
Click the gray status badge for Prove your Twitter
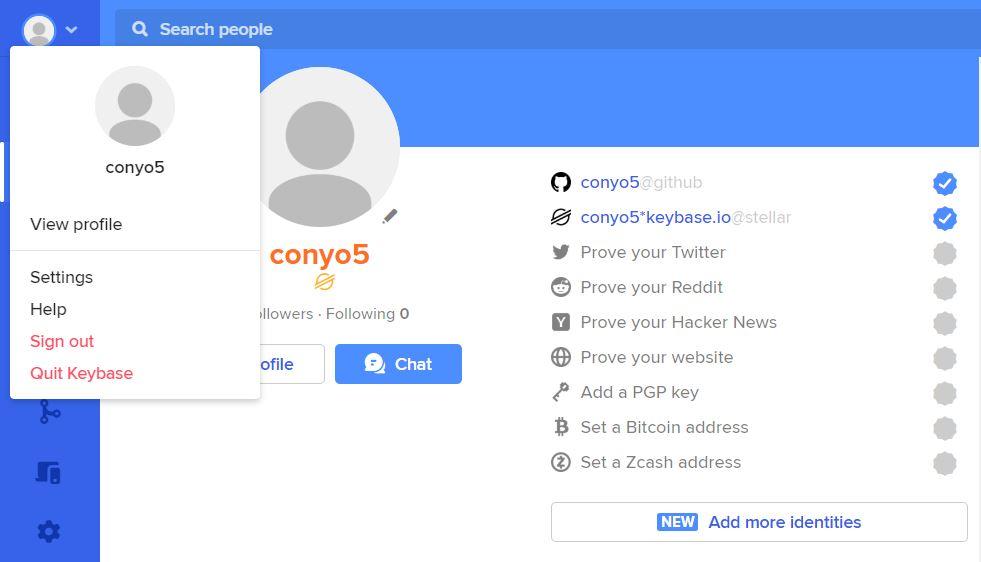(x=944, y=253)
